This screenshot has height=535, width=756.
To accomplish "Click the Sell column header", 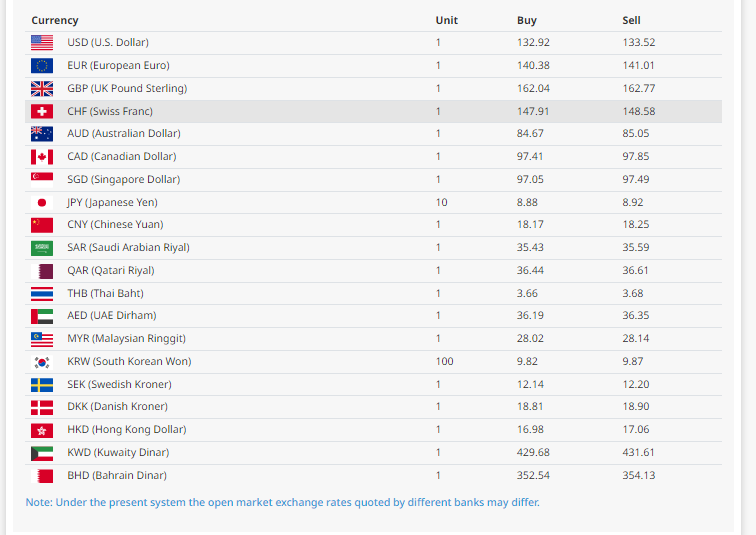I will tap(630, 20).
